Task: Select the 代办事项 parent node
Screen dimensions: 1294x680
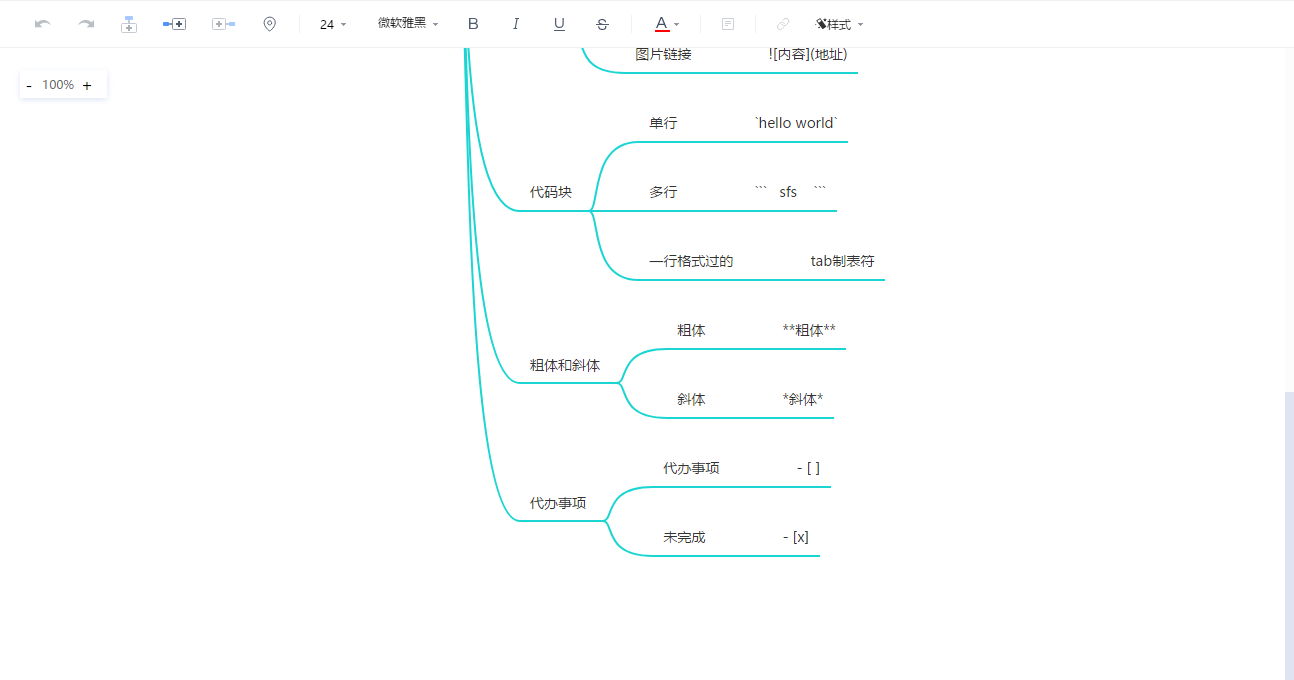Action: (558, 503)
